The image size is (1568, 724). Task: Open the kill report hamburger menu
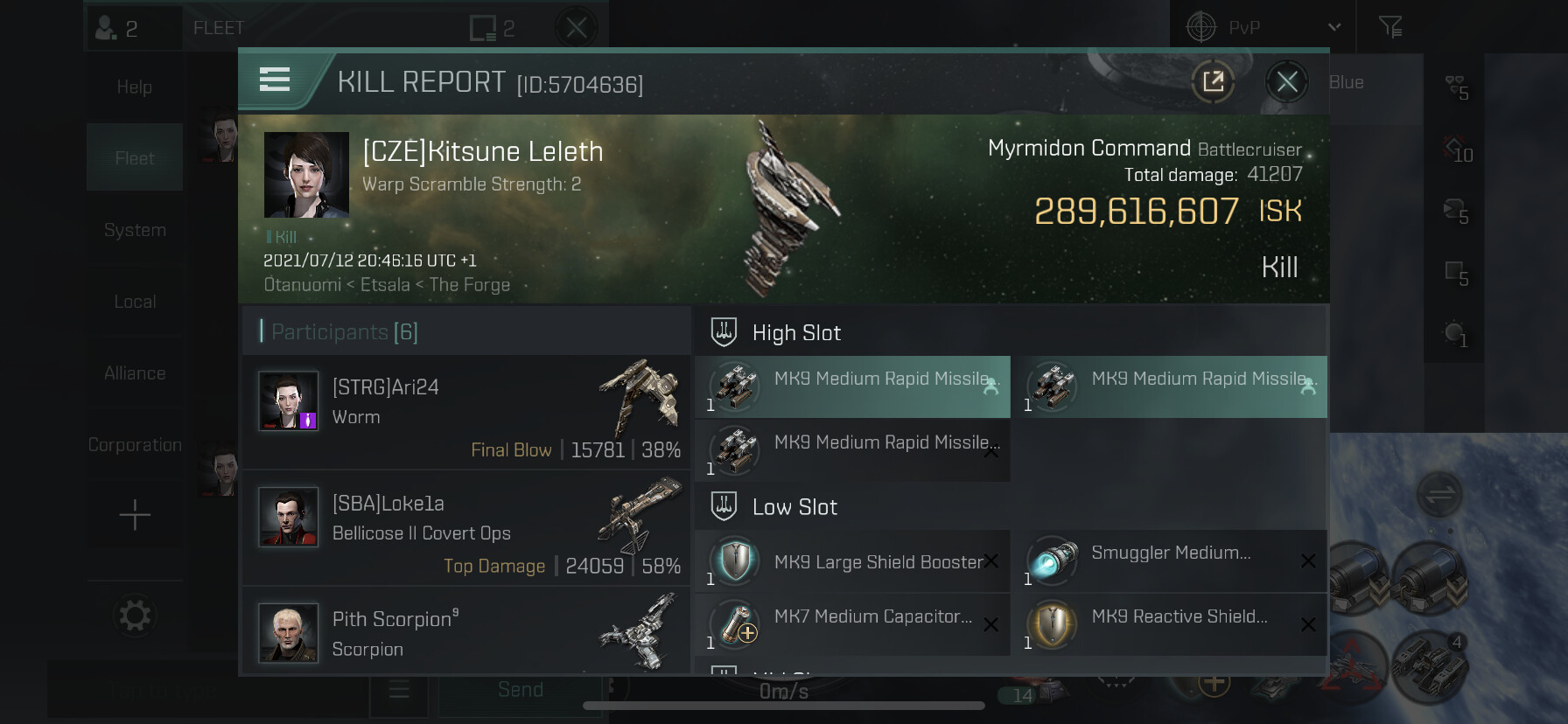[275, 80]
